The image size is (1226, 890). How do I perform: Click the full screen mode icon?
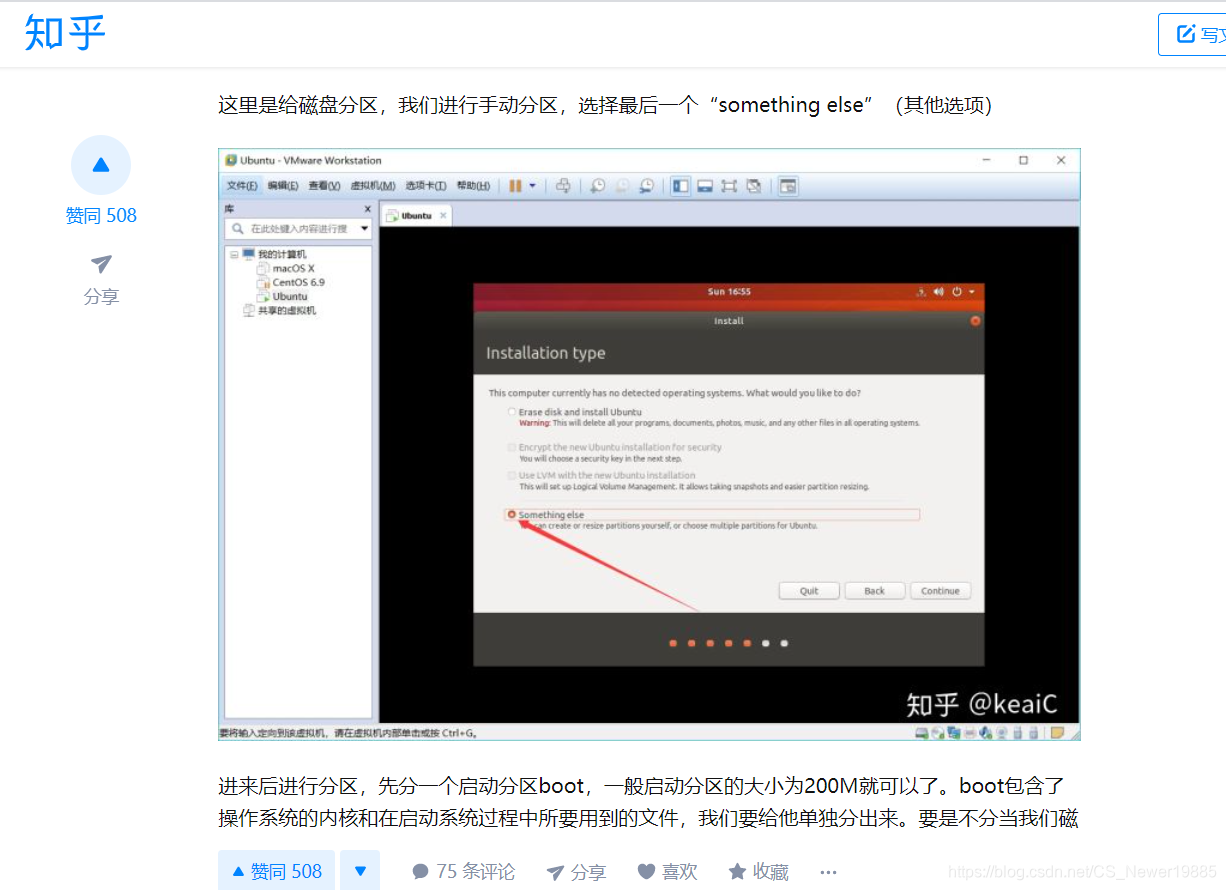729,186
